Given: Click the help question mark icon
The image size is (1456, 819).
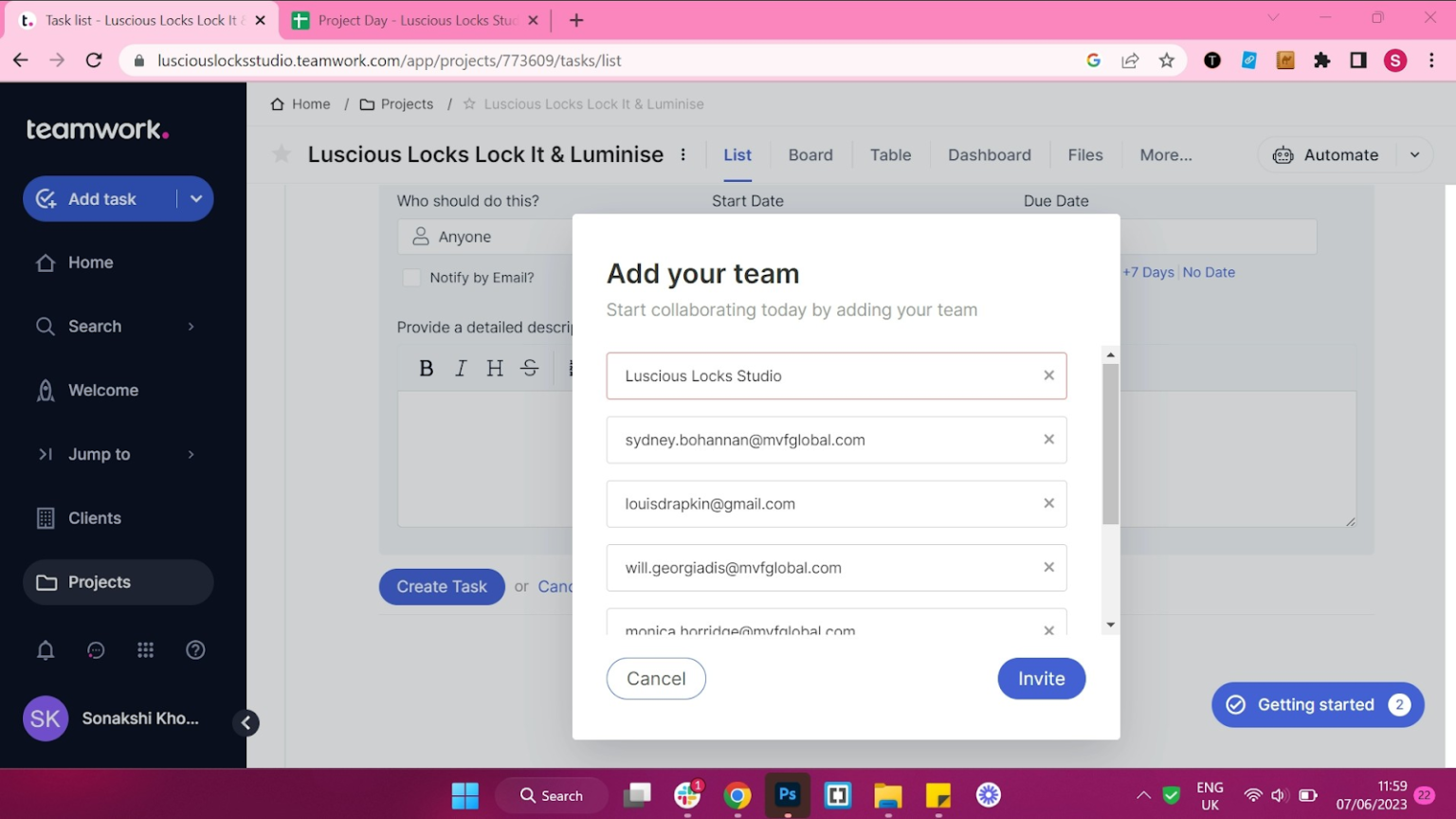Looking at the screenshot, I should pyautogui.click(x=195, y=650).
